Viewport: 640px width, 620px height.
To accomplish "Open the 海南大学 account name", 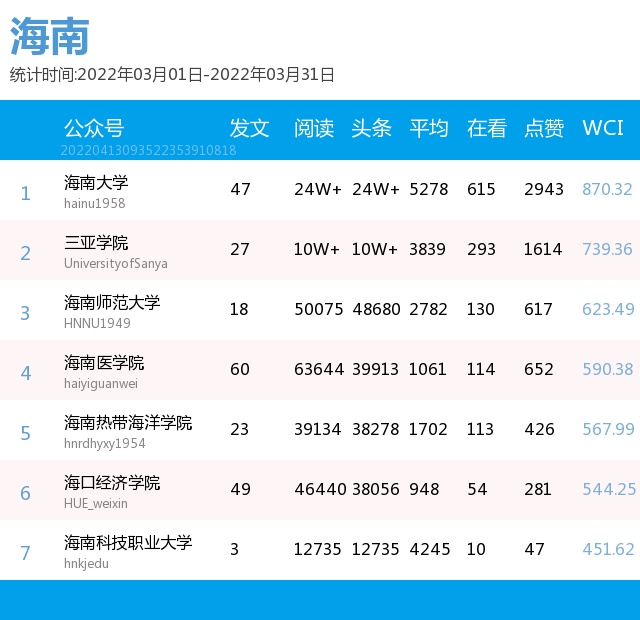I will coord(96,183).
